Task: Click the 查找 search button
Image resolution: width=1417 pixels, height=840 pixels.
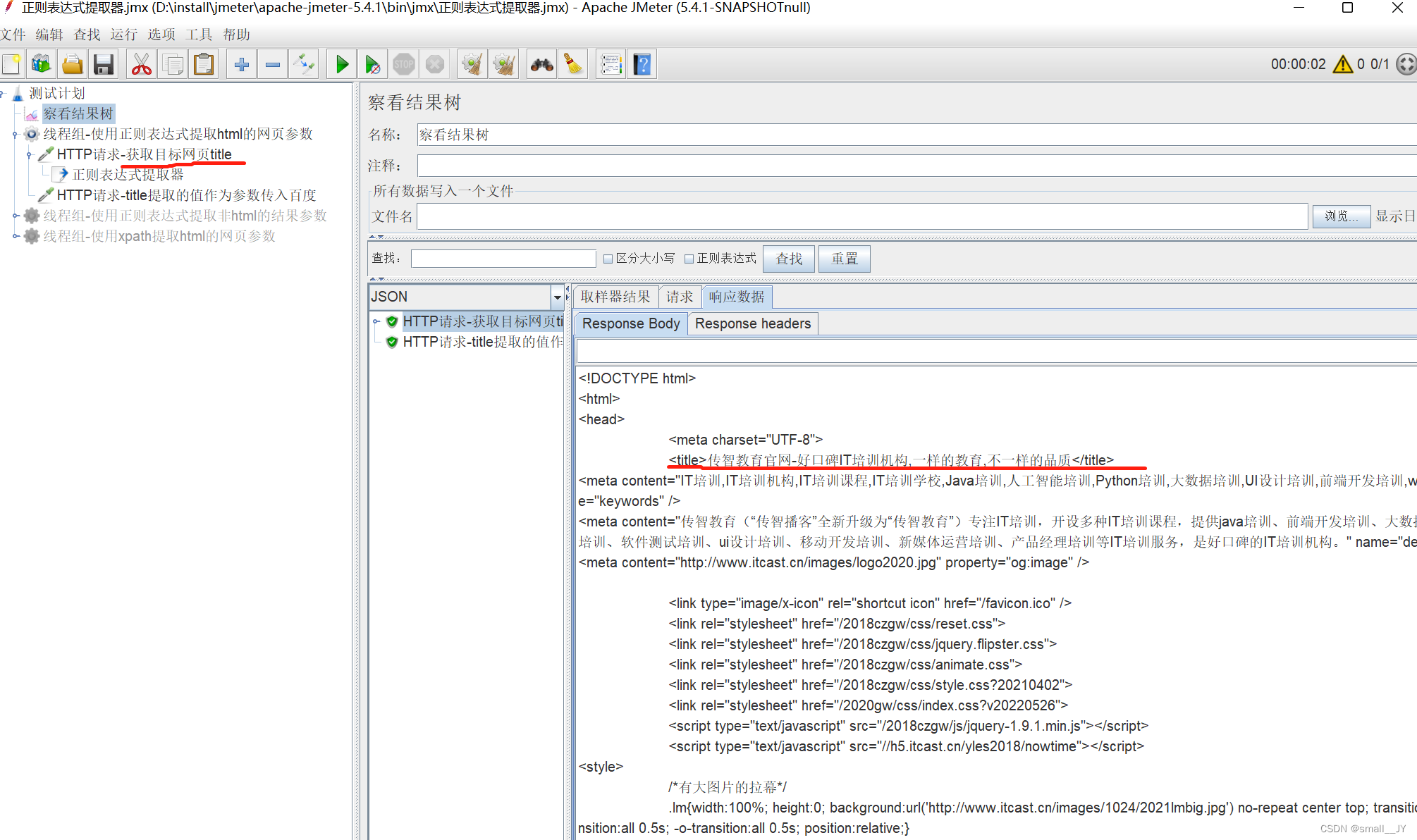Action: point(788,259)
